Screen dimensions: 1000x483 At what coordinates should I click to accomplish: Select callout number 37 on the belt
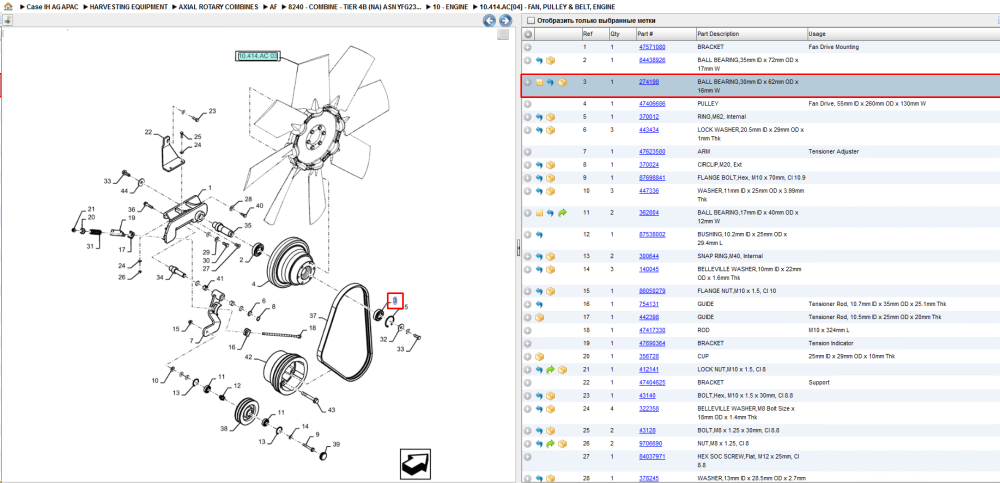[313, 316]
